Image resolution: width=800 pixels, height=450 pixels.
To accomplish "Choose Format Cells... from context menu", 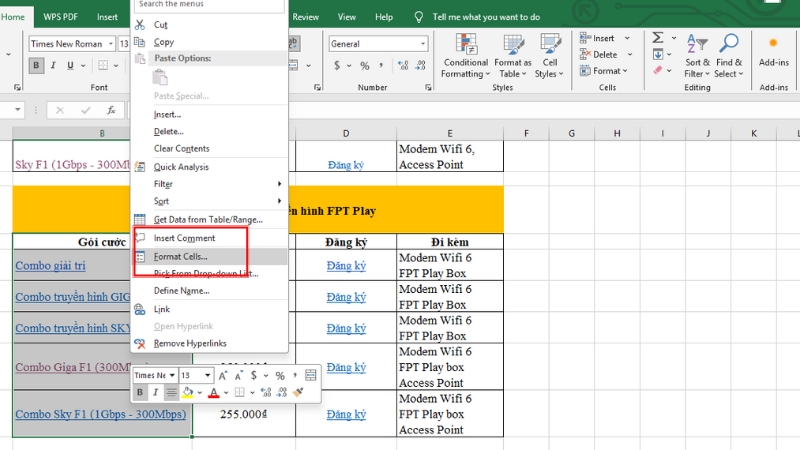I will (180, 257).
